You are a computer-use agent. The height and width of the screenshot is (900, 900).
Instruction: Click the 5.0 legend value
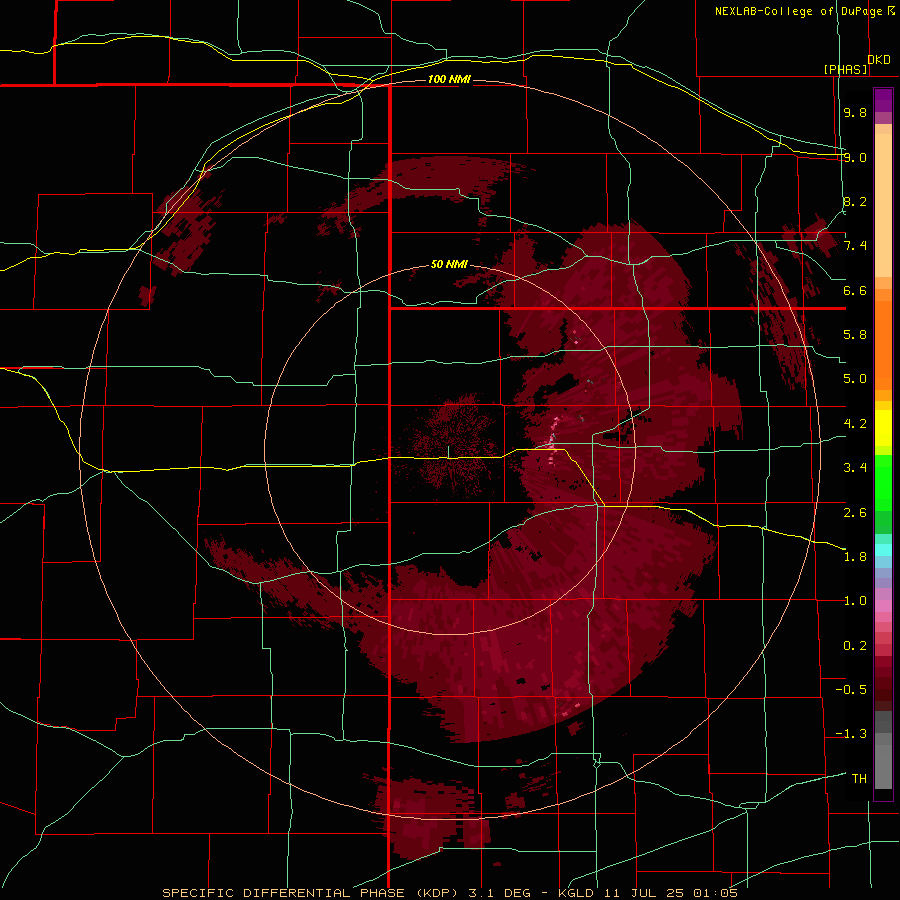click(x=855, y=379)
